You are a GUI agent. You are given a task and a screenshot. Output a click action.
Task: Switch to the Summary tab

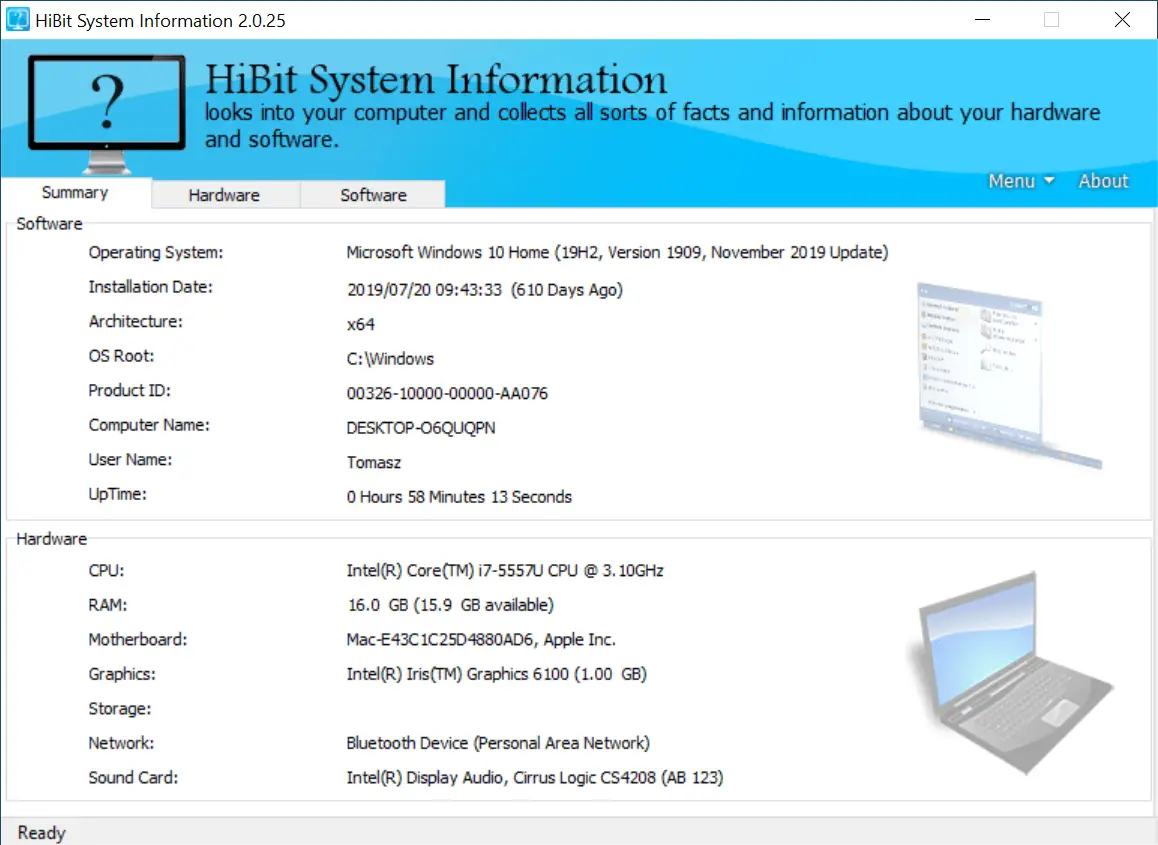tap(75, 193)
